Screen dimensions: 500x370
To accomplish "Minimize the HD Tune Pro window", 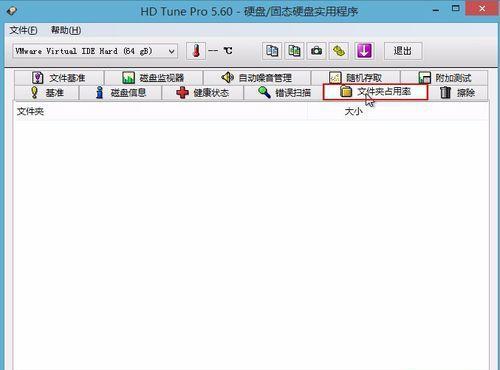I will (x=436, y=10).
